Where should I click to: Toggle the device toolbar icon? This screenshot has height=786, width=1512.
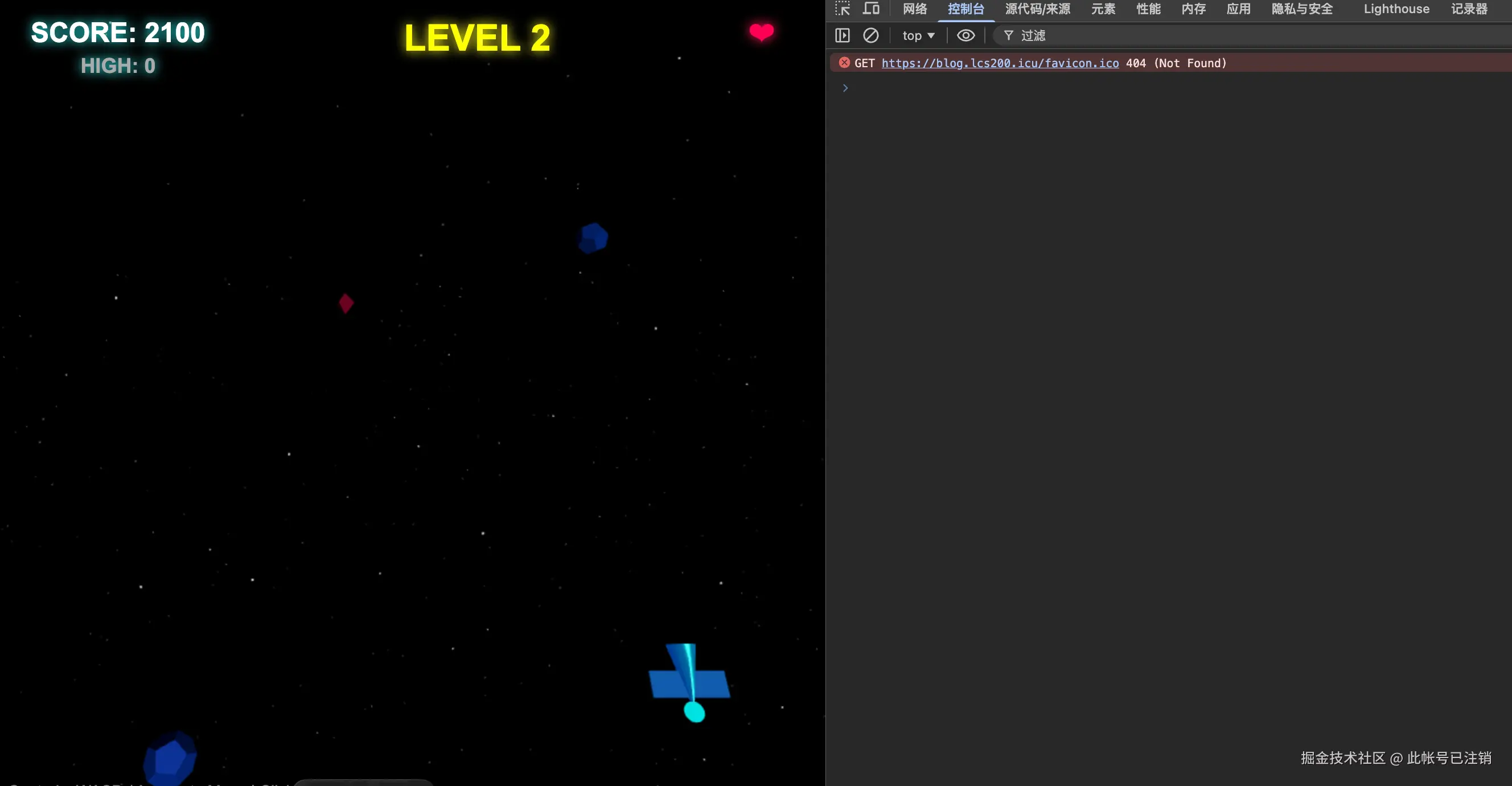[871, 9]
